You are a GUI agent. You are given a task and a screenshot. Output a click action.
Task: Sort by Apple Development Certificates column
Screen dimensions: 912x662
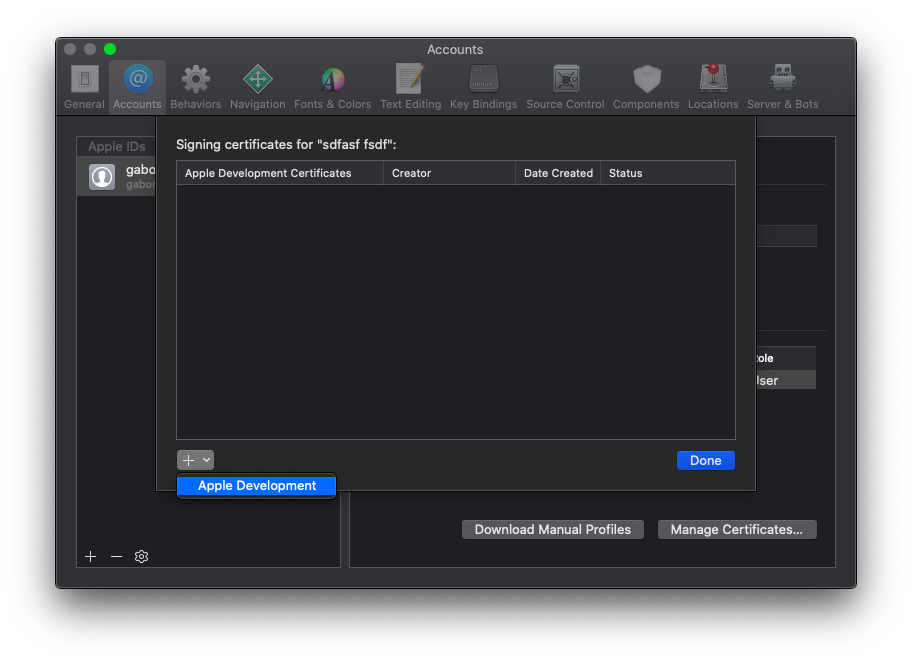pyautogui.click(x=280, y=173)
